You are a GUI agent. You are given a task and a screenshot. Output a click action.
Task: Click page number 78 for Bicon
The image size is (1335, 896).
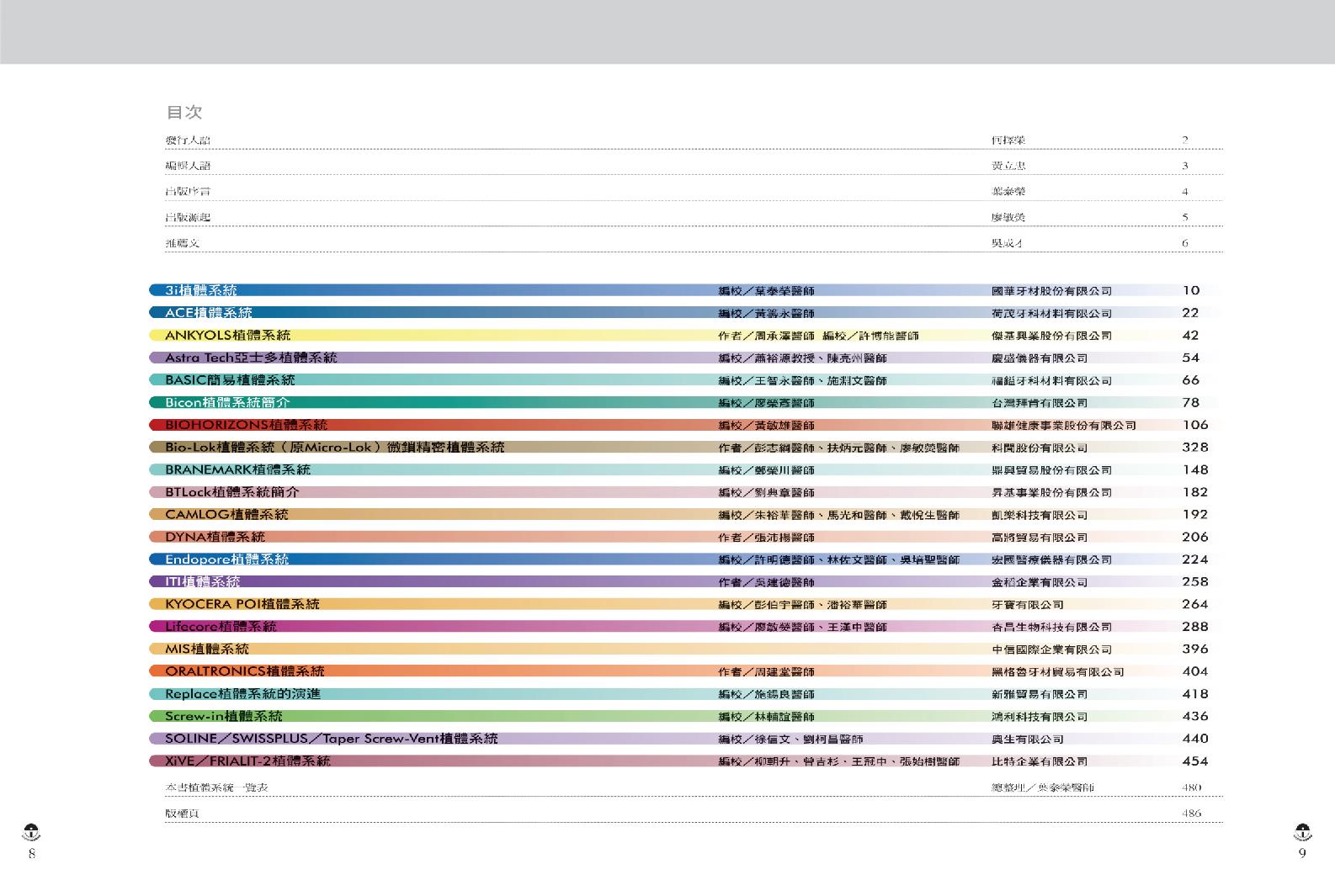[1190, 402]
